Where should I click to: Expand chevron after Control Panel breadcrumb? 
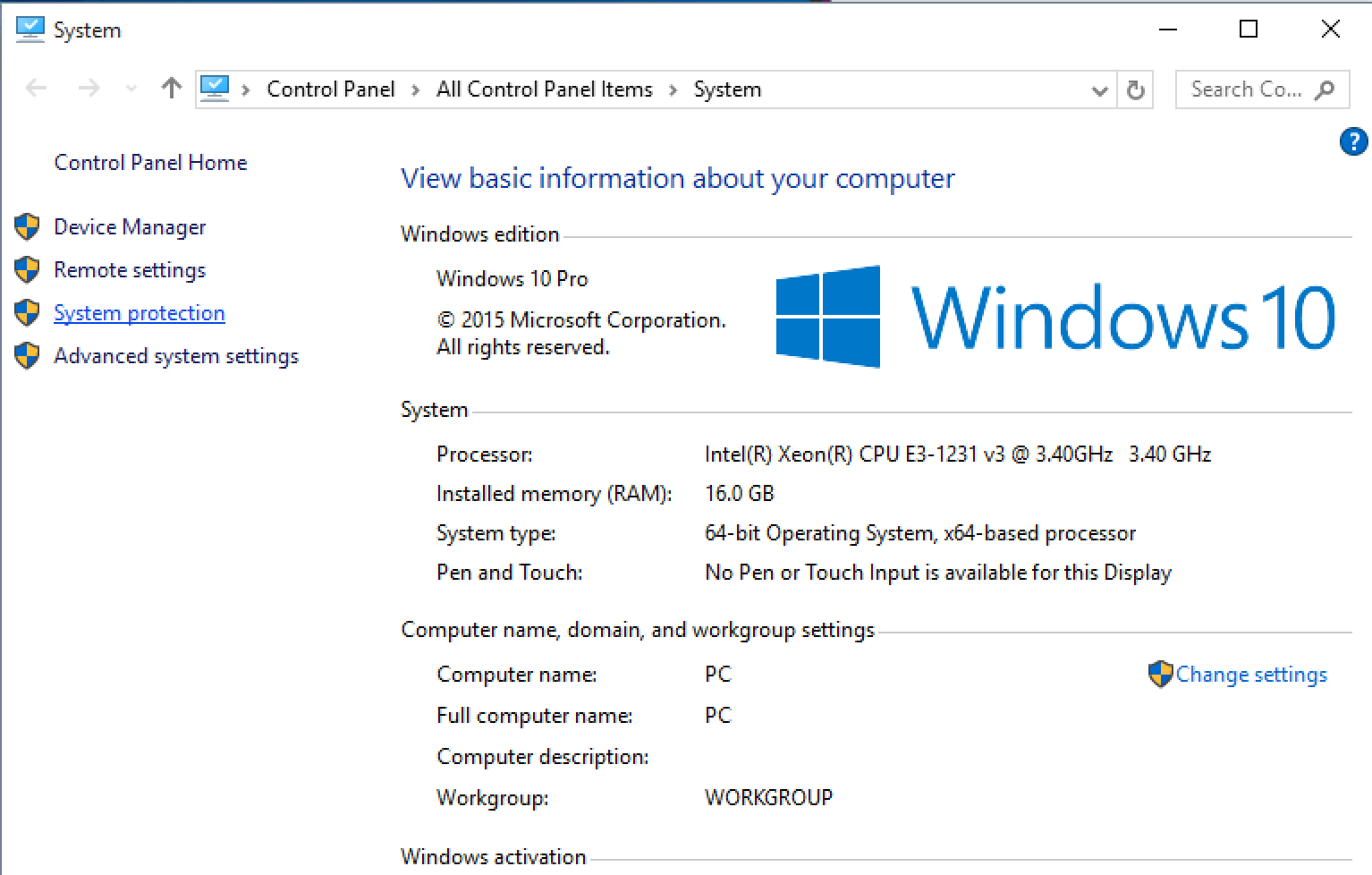pyautogui.click(x=415, y=90)
